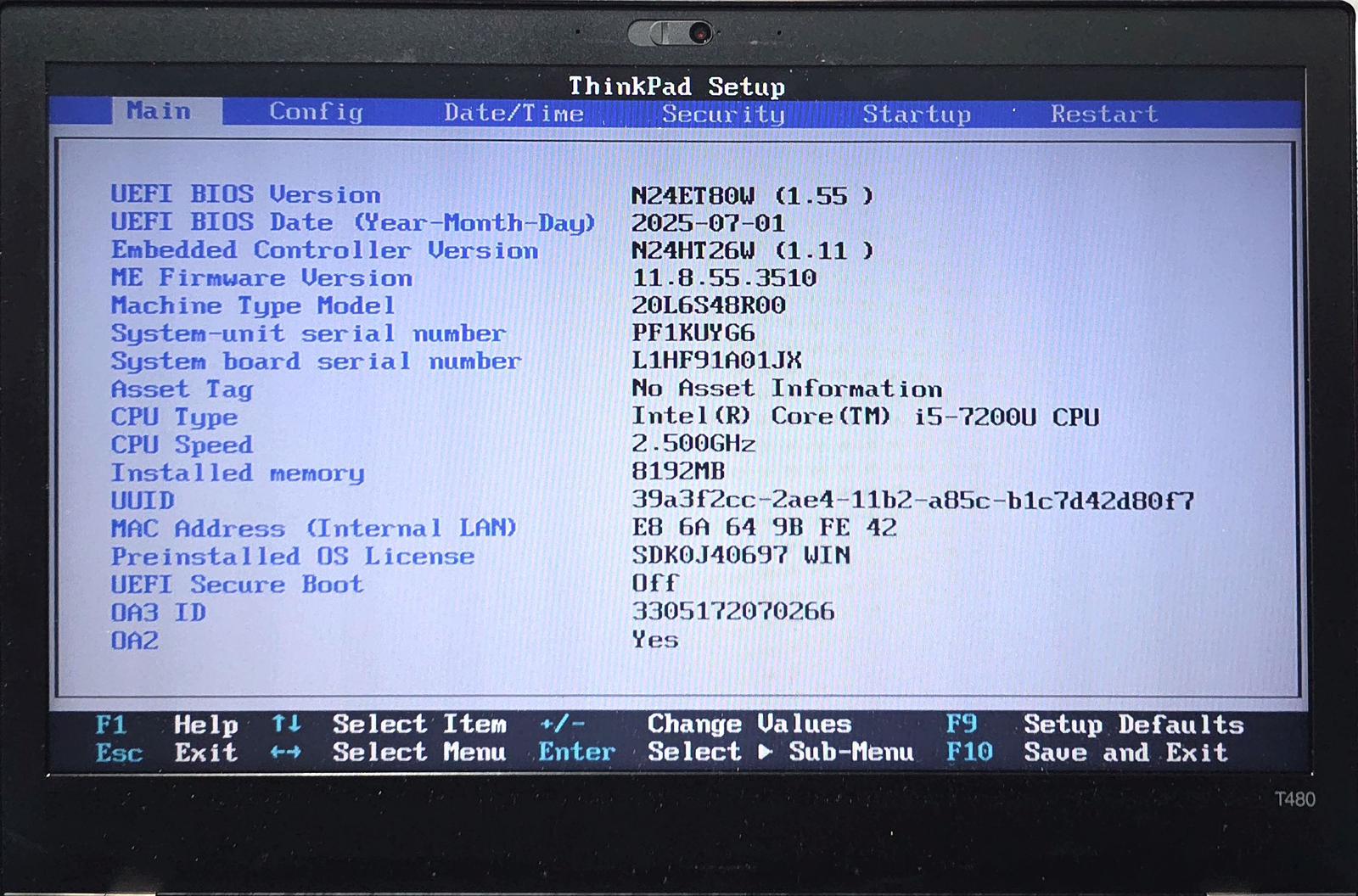
Task: Select the UEFI BIOS Date label
Action: coord(353,222)
